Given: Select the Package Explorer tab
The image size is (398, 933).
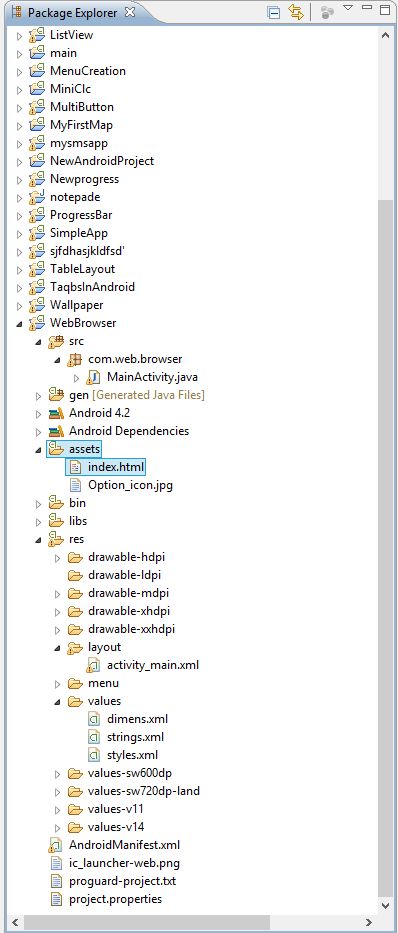Looking at the screenshot, I should (73, 12).
